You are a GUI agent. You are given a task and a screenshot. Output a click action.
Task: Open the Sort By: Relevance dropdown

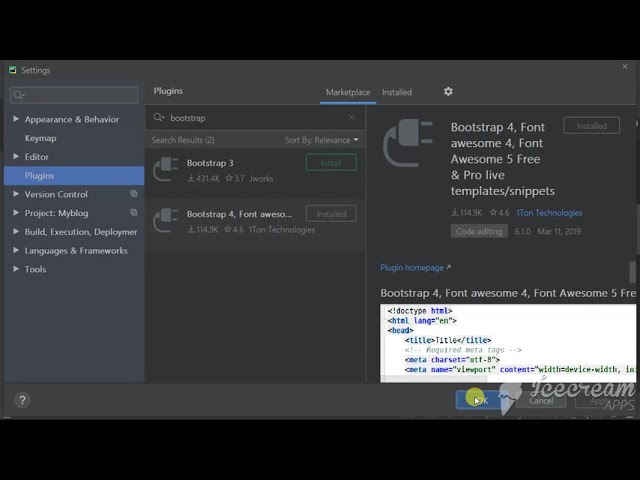click(322, 140)
